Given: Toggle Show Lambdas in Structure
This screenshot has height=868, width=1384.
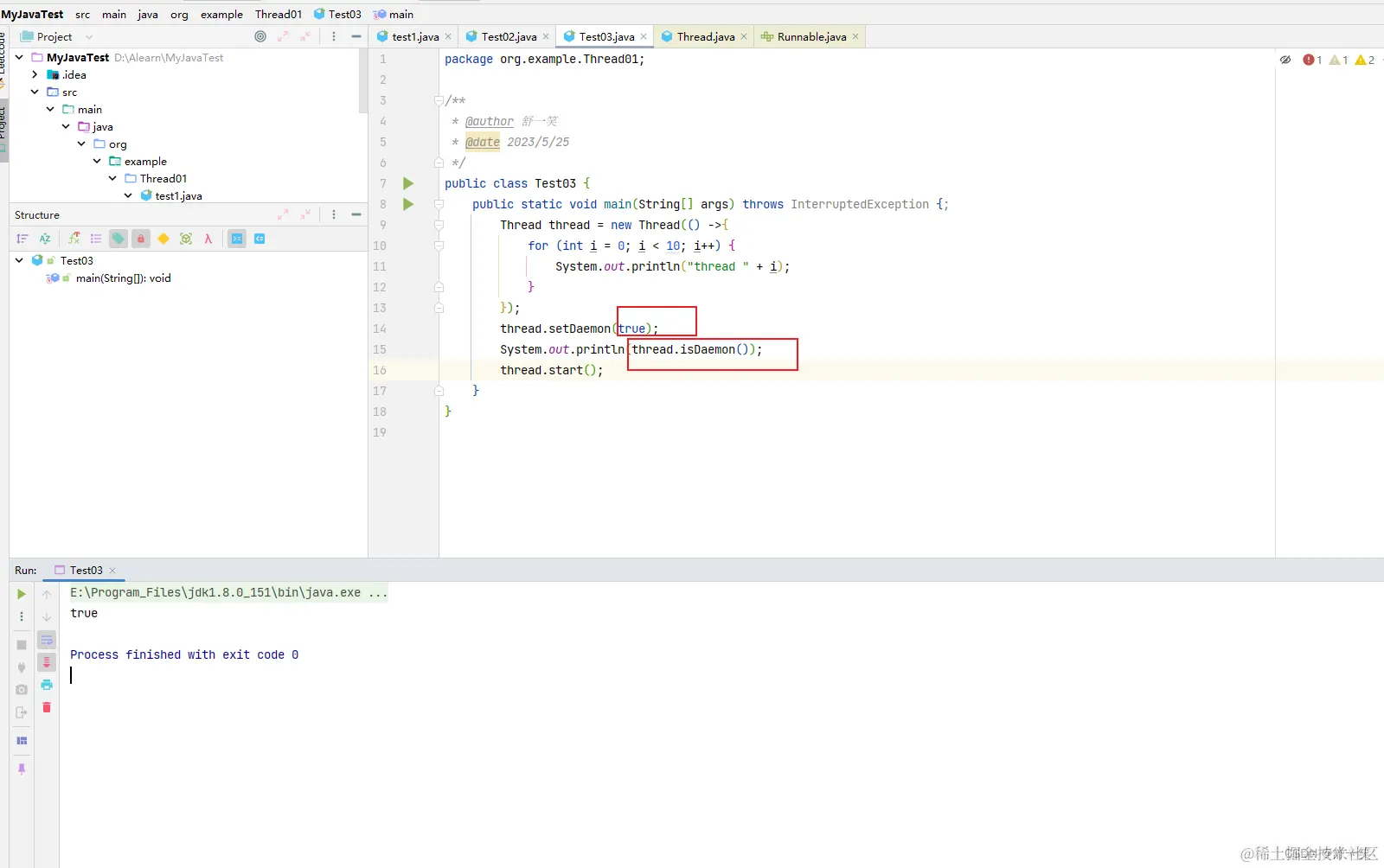Looking at the screenshot, I should (208, 239).
